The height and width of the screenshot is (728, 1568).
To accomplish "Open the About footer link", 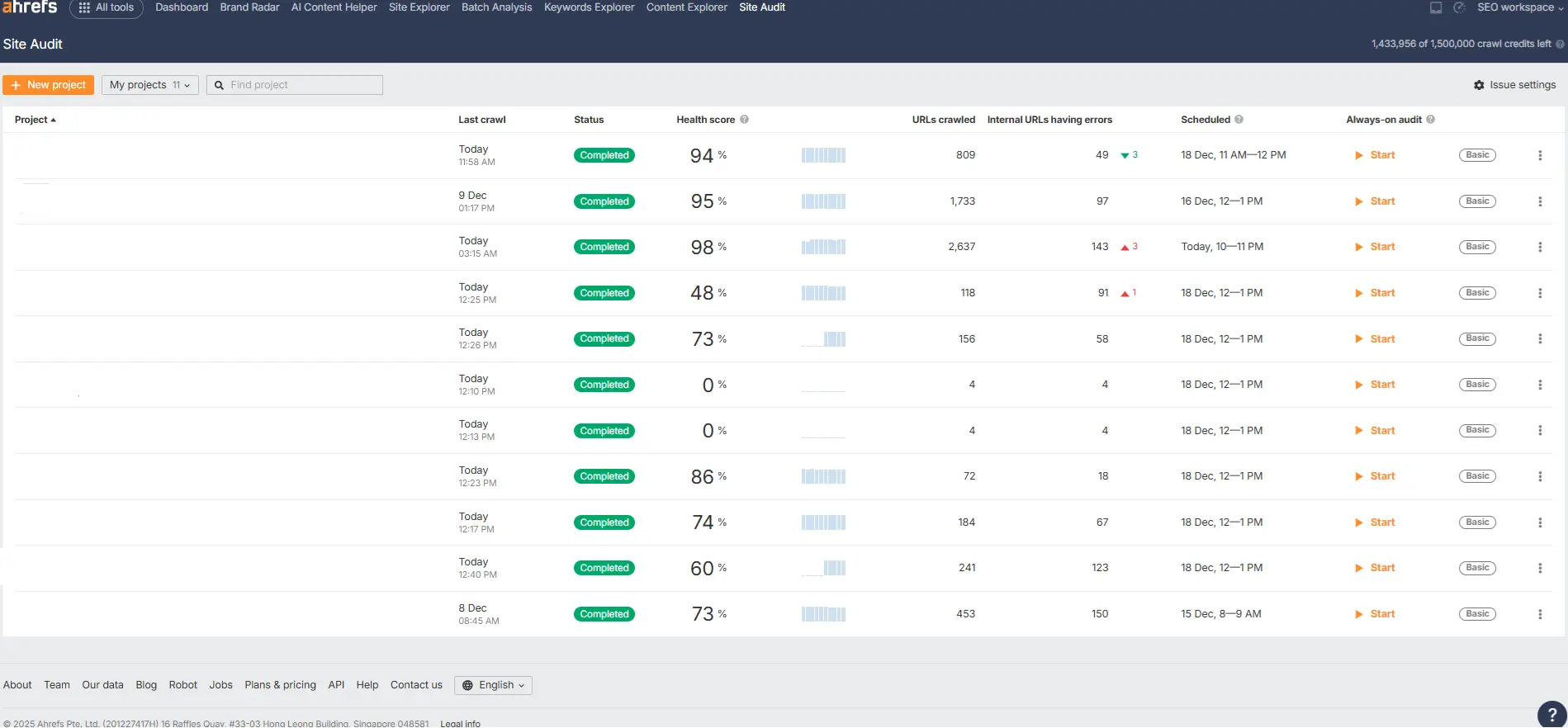I will click(x=17, y=685).
